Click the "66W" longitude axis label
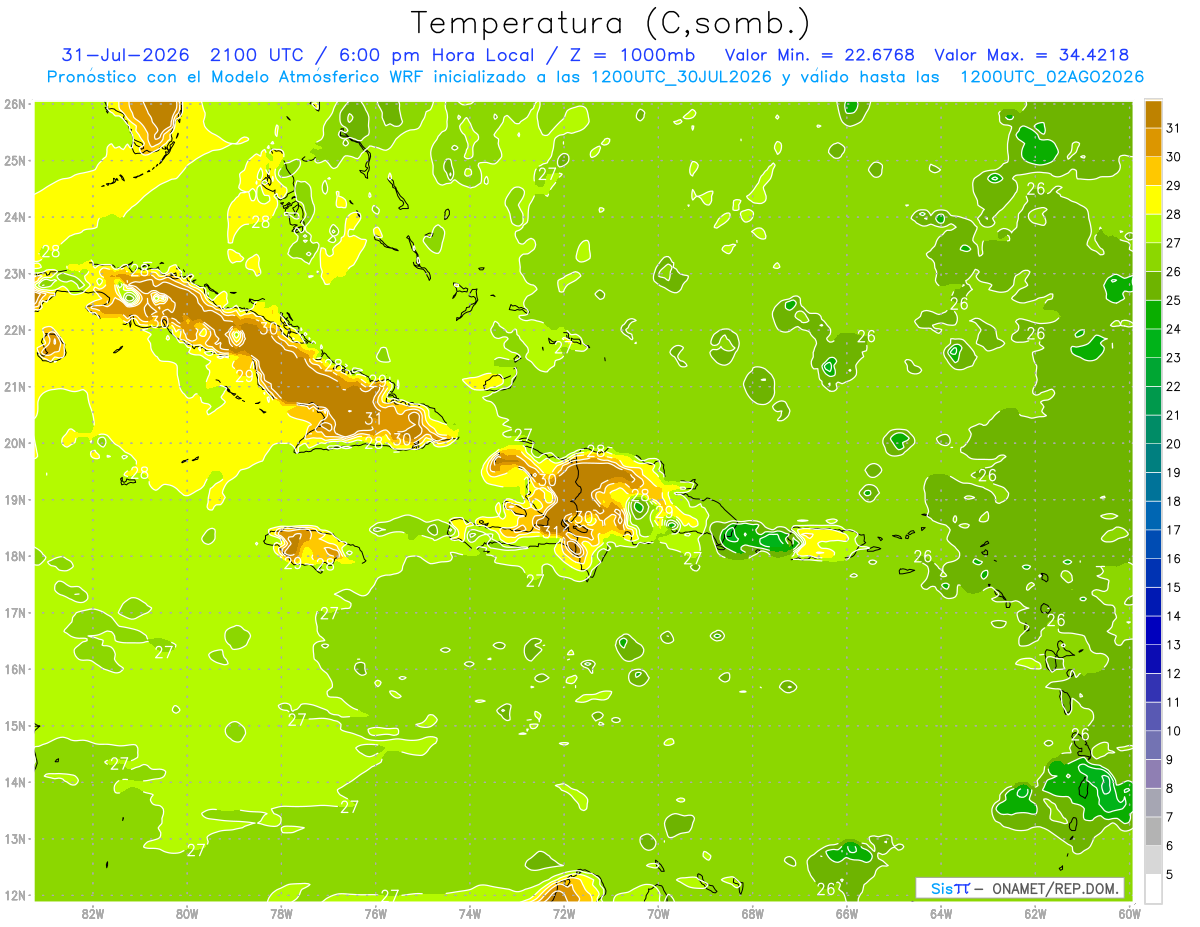Image resolution: width=1200 pixels, height=927 pixels. click(x=847, y=913)
